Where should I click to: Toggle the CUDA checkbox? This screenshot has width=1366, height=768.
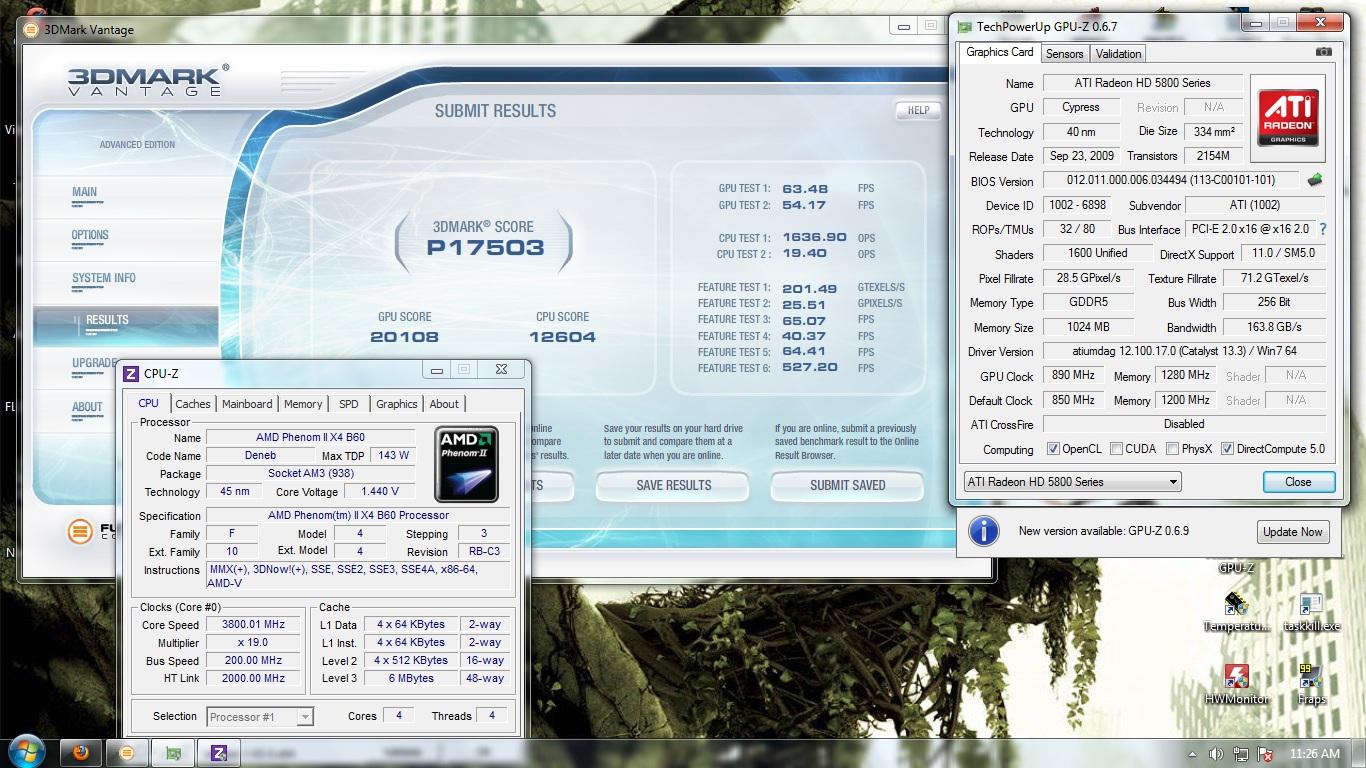(x=1115, y=449)
